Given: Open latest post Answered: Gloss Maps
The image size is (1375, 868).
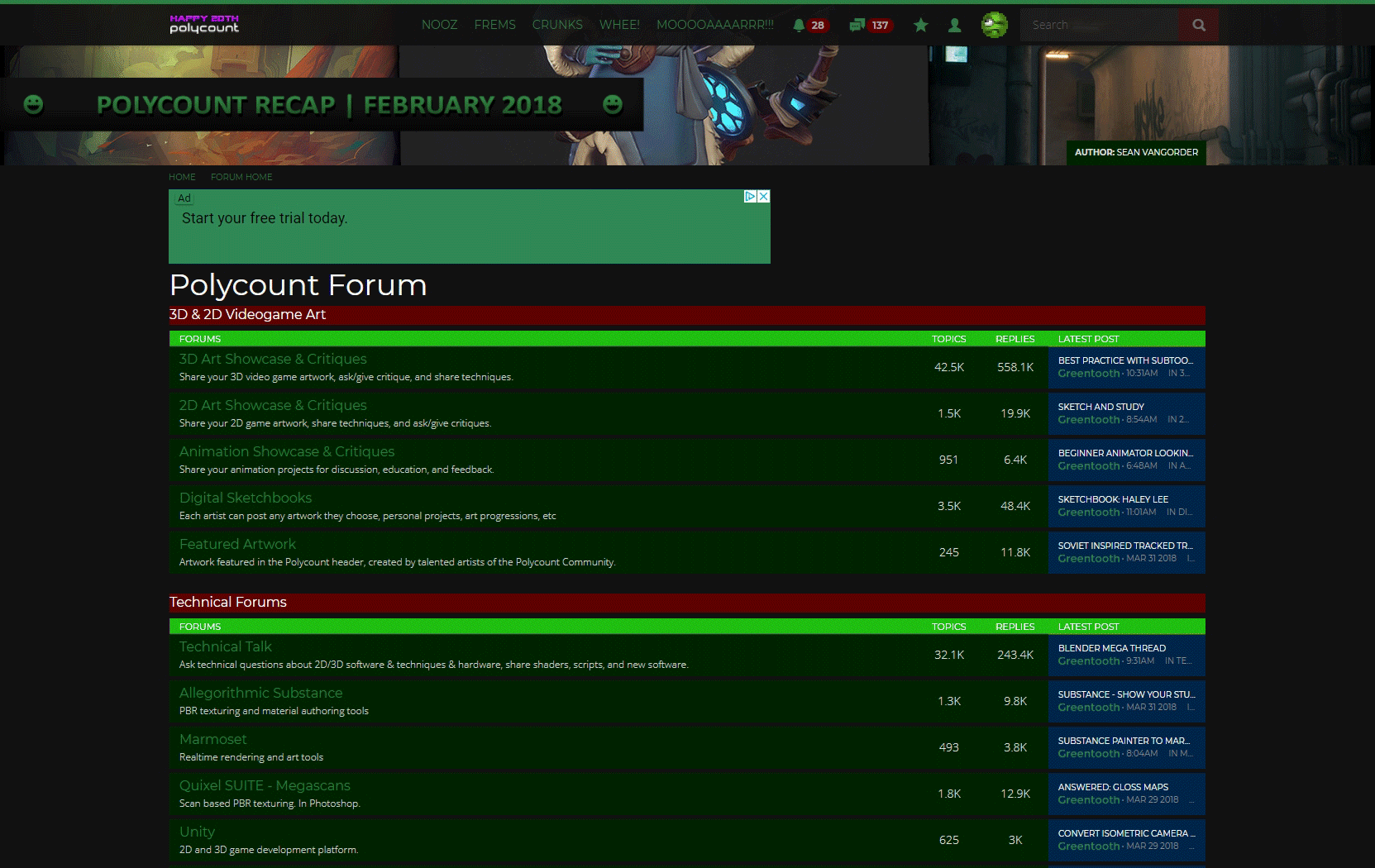Looking at the screenshot, I should (1113, 787).
